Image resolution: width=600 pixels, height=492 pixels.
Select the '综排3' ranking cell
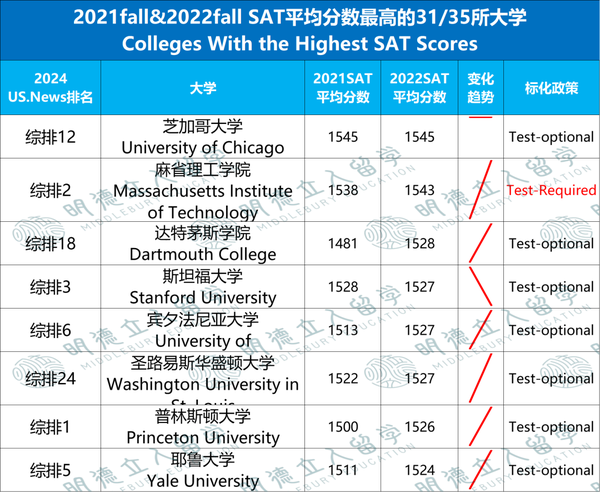tap(51, 287)
